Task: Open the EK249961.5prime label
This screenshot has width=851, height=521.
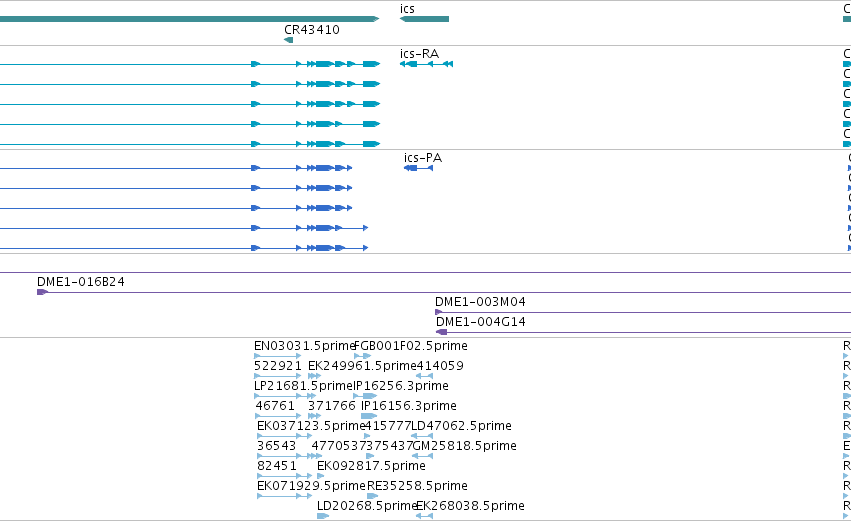Action: pos(362,366)
